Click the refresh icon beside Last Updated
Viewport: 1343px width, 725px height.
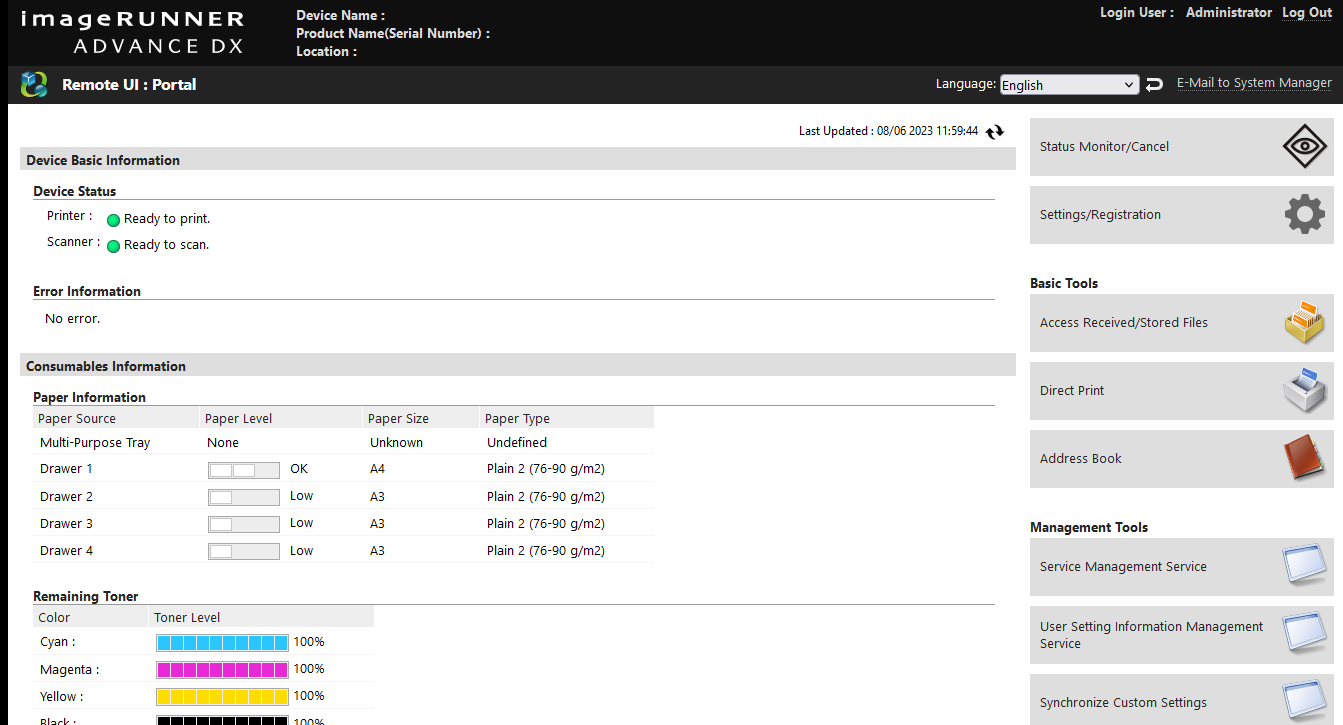(x=994, y=132)
